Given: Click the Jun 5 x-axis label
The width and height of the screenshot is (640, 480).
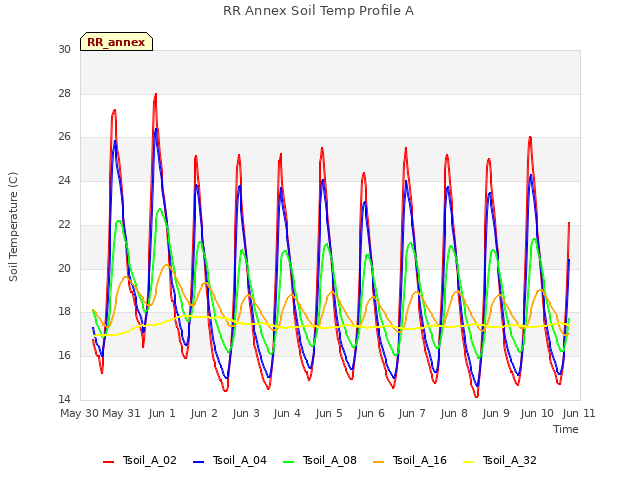Looking at the screenshot, I should pos(329,413).
